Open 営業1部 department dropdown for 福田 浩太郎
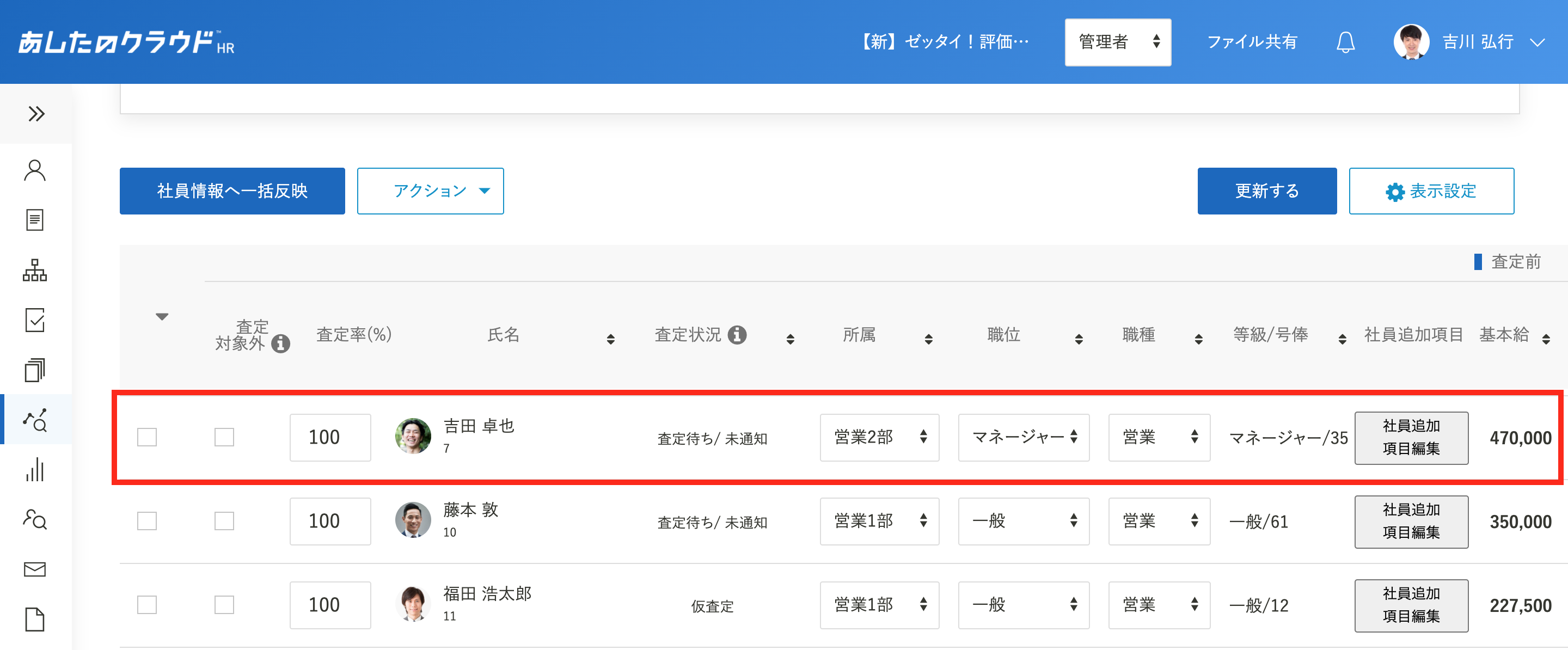Viewport: 1568px width, 650px height. [x=879, y=605]
